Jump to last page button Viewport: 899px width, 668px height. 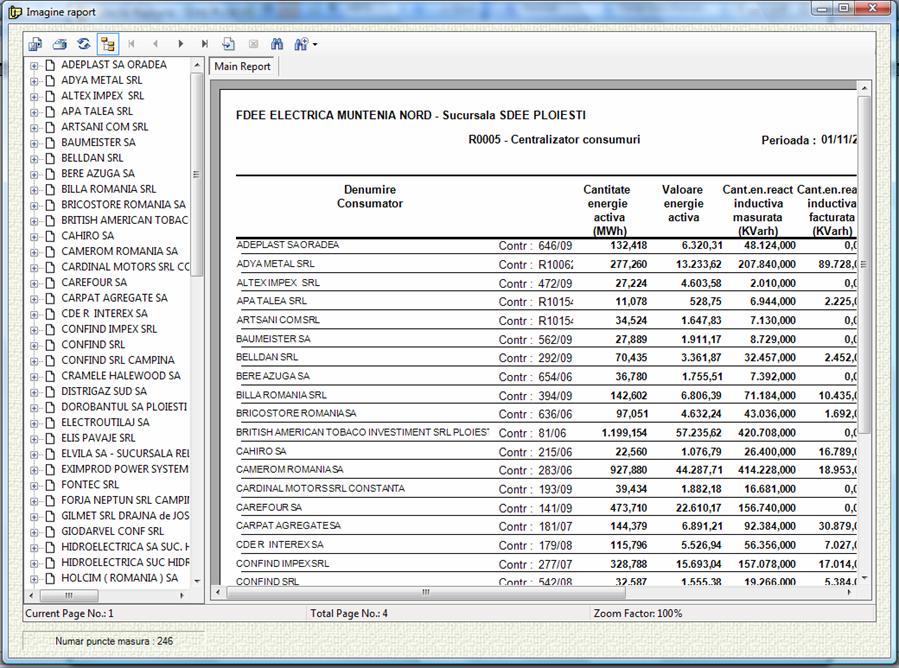204,44
